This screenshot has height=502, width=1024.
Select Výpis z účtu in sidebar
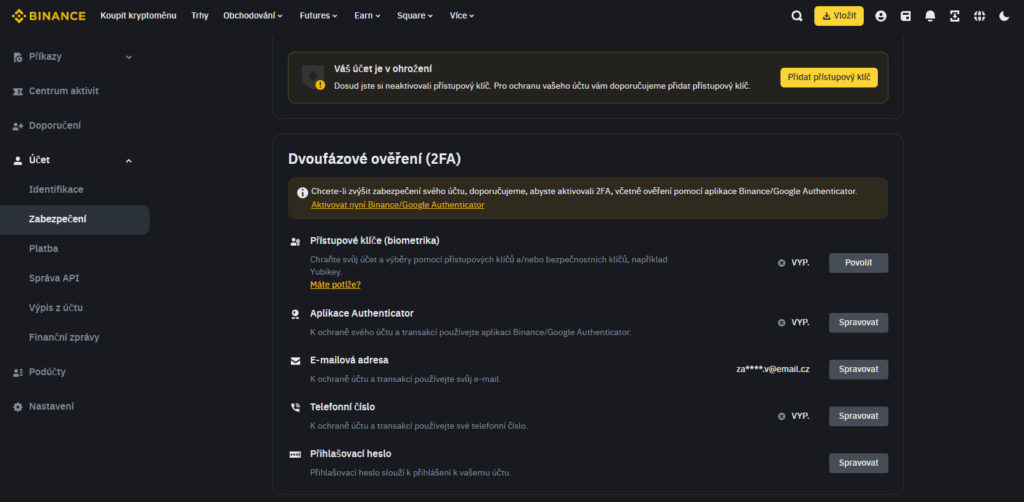click(56, 307)
